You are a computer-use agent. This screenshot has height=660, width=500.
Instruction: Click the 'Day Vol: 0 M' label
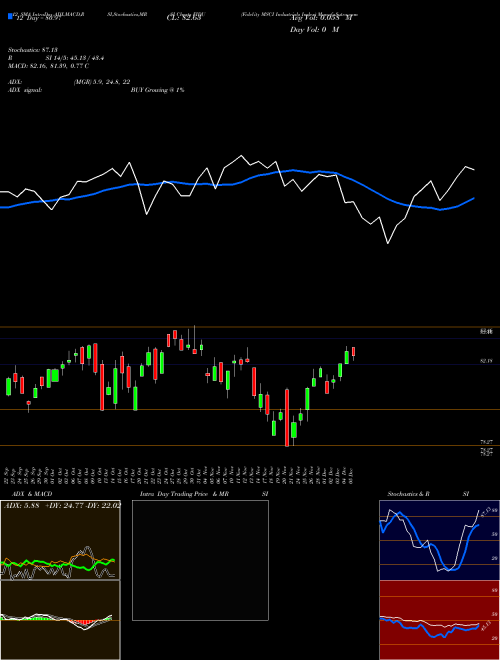point(314,29)
